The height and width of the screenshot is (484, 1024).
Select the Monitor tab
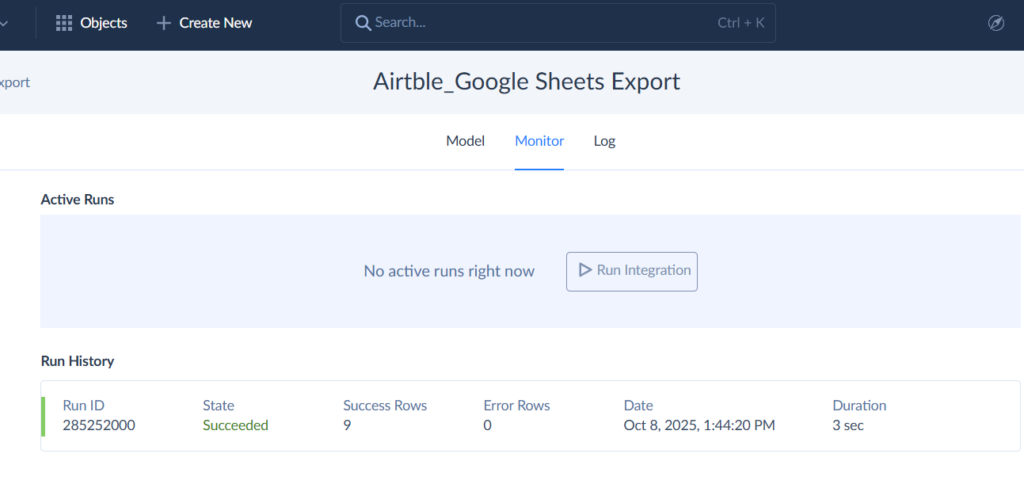pos(539,141)
